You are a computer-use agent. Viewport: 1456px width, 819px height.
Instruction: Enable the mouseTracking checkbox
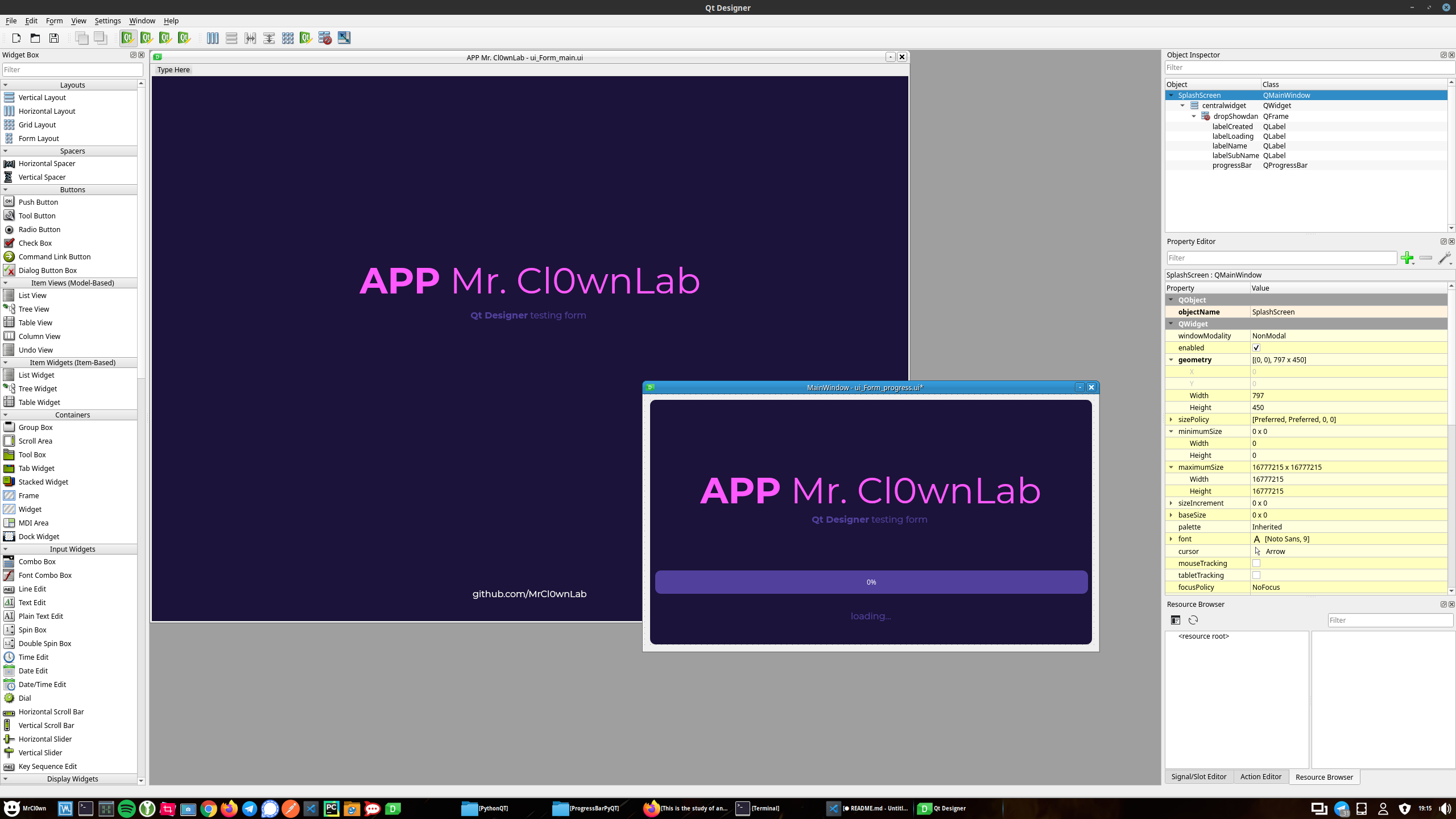(1256, 563)
